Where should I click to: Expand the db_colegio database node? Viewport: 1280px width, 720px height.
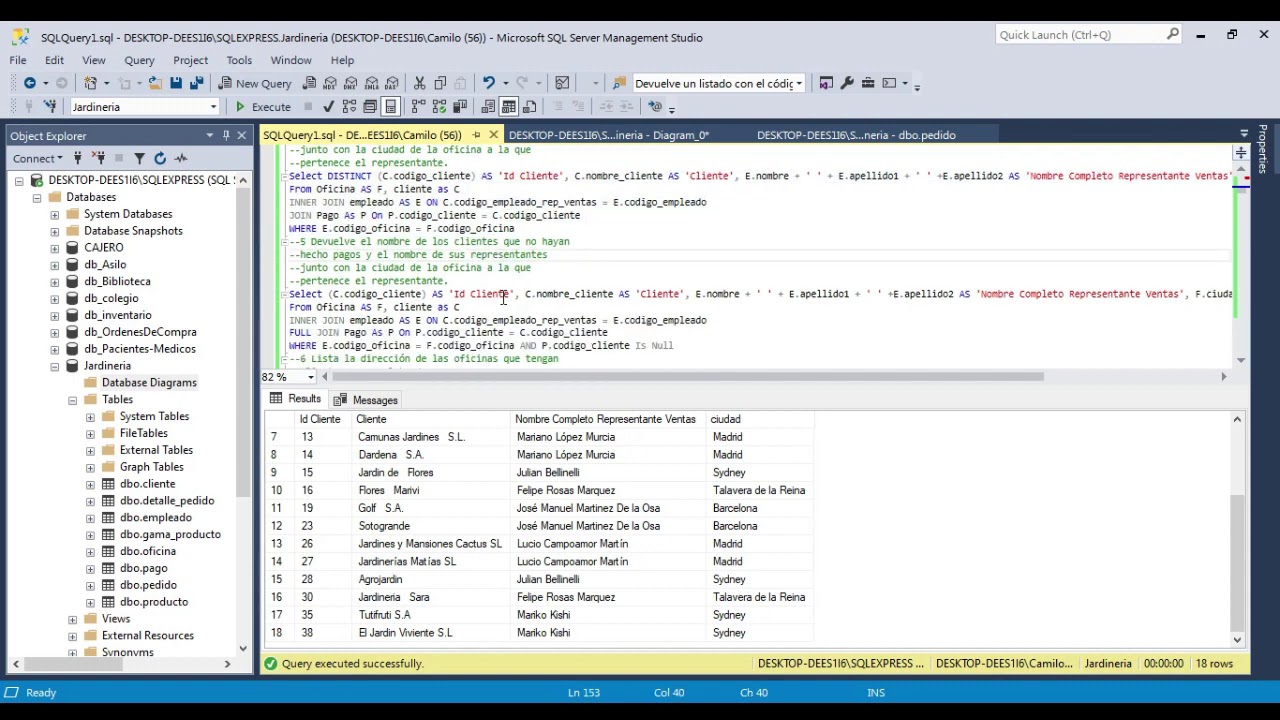click(x=55, y=298)
